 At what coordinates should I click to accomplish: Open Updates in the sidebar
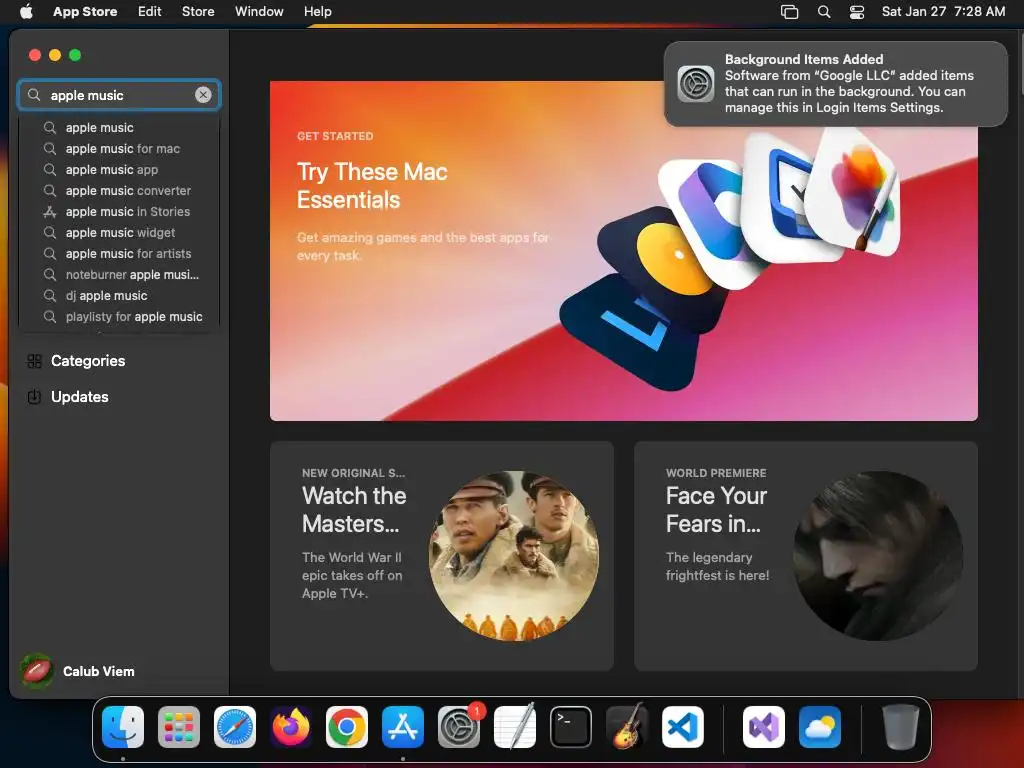tap(120, 396)
